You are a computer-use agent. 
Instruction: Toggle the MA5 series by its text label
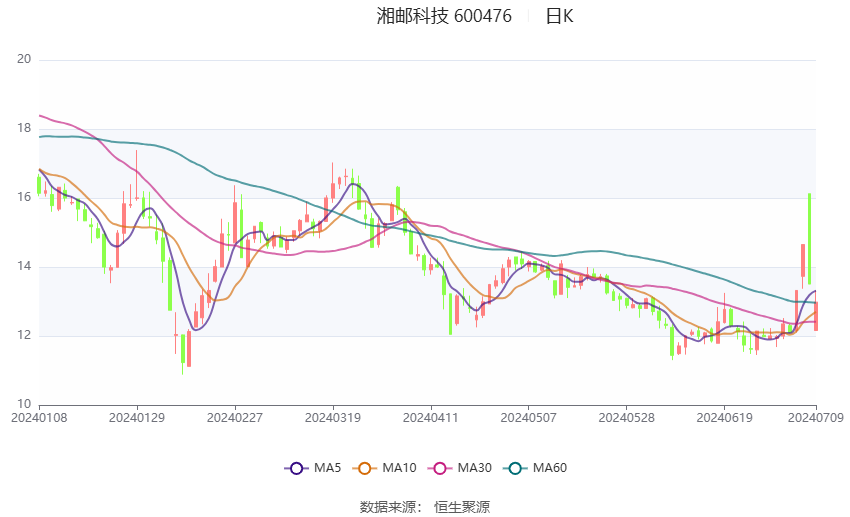tap(327, 468)
